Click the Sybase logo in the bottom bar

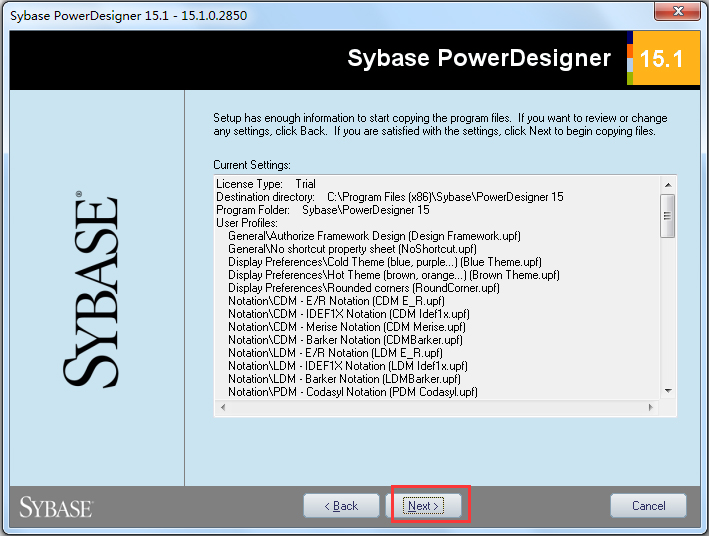[56, 506]
